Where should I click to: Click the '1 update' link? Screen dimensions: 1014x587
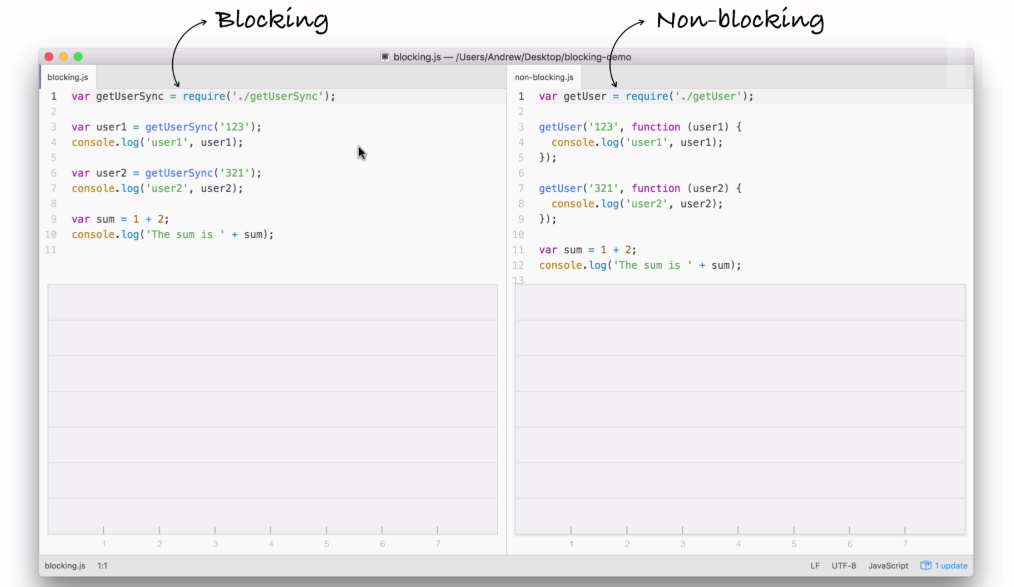[x=951, y=566]
